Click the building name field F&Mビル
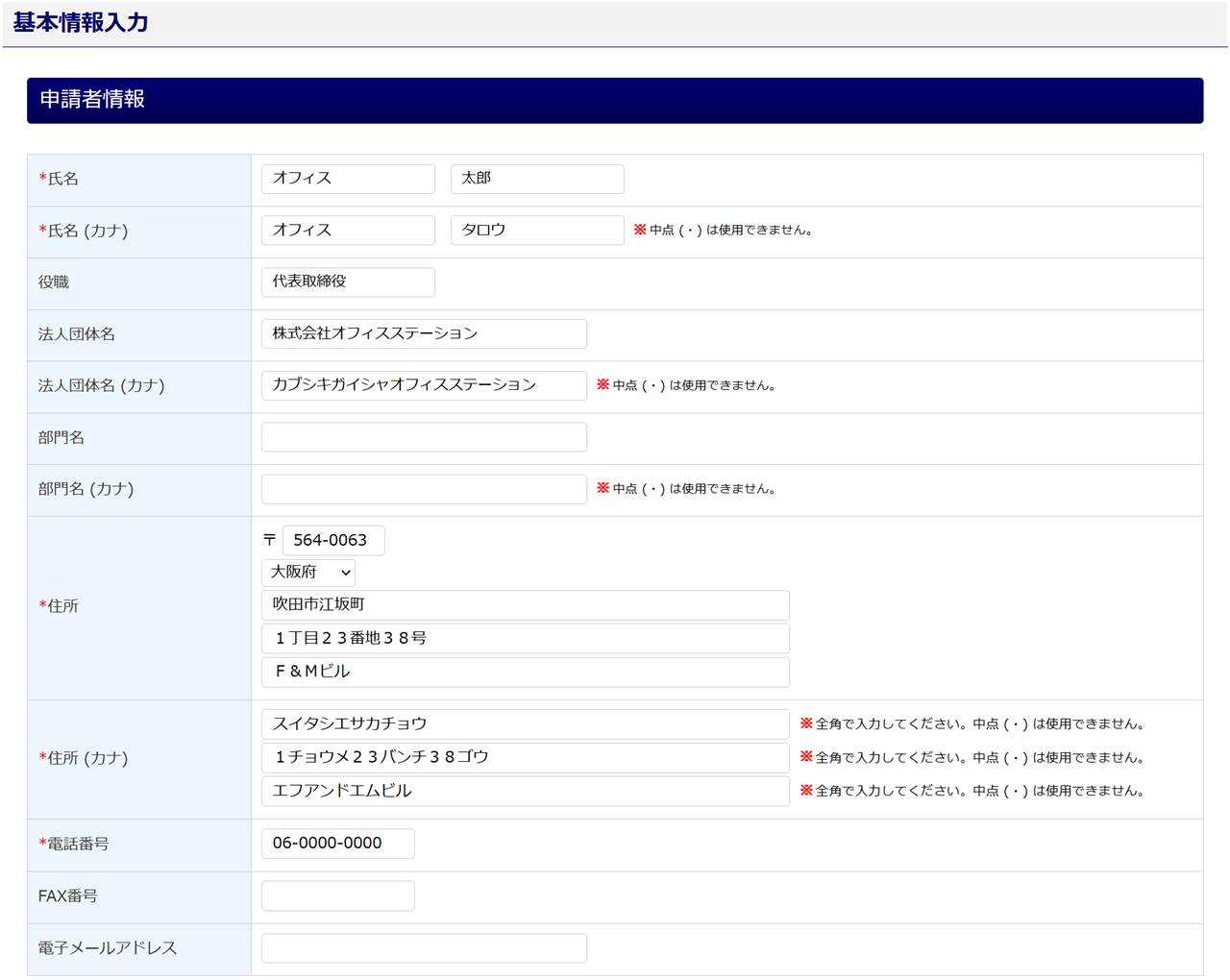 click(525, 672)
